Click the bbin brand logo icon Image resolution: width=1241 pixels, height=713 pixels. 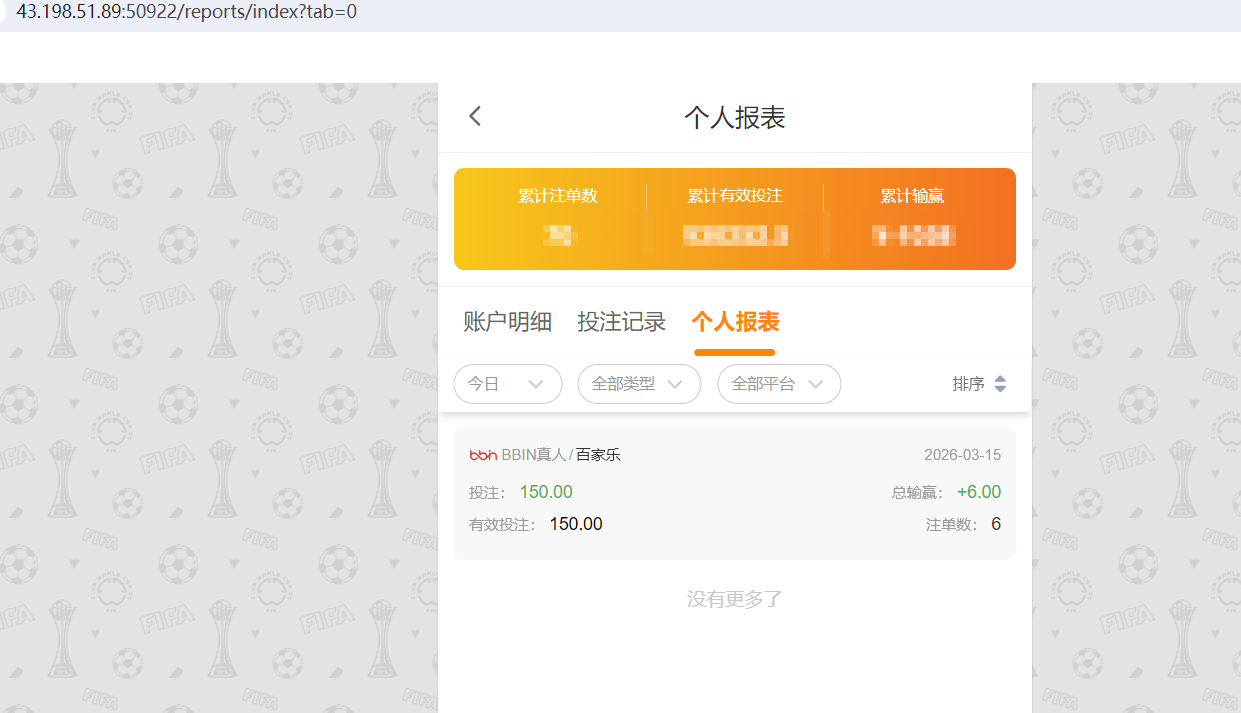pos(484,453)
